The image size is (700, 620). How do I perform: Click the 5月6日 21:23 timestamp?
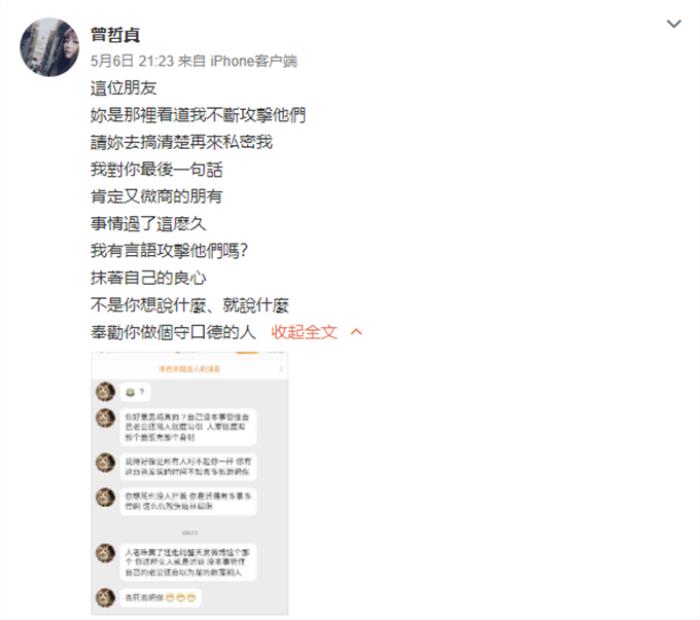[132, 61]
